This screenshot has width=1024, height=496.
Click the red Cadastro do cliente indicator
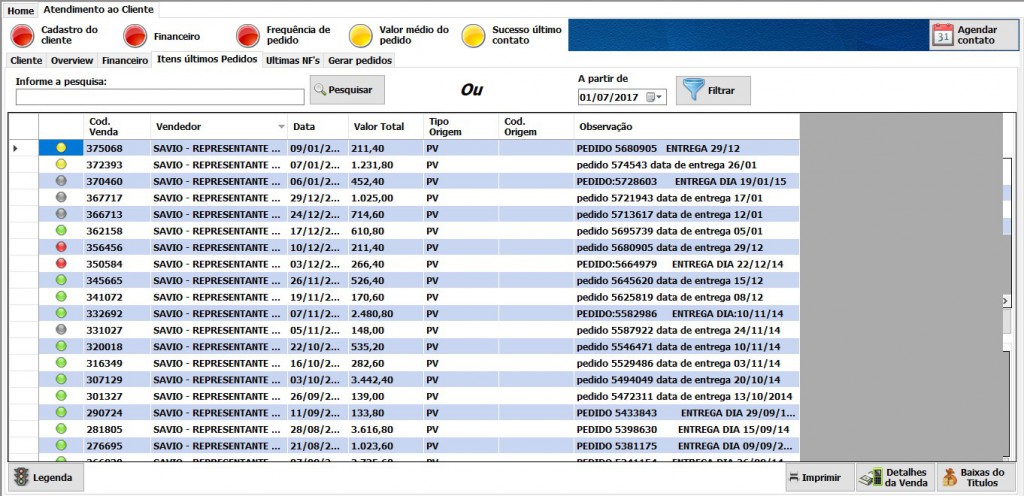[x=22, y=36]
